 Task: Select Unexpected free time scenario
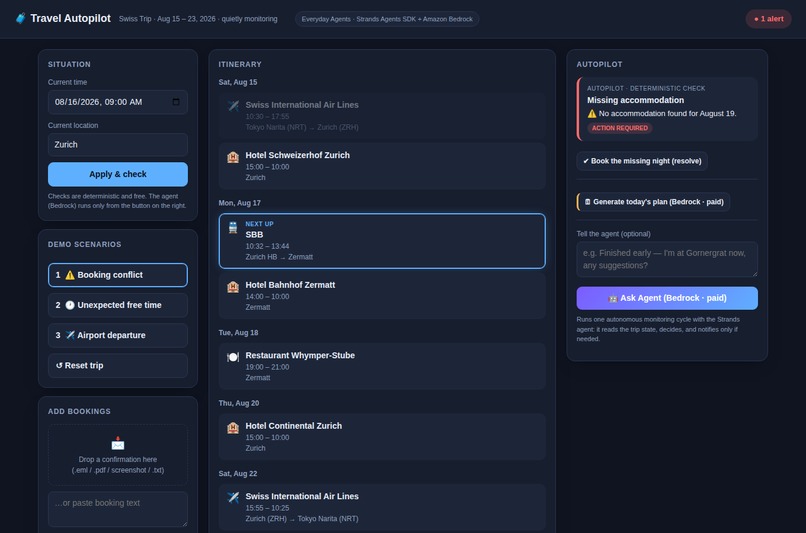[118, 305]
